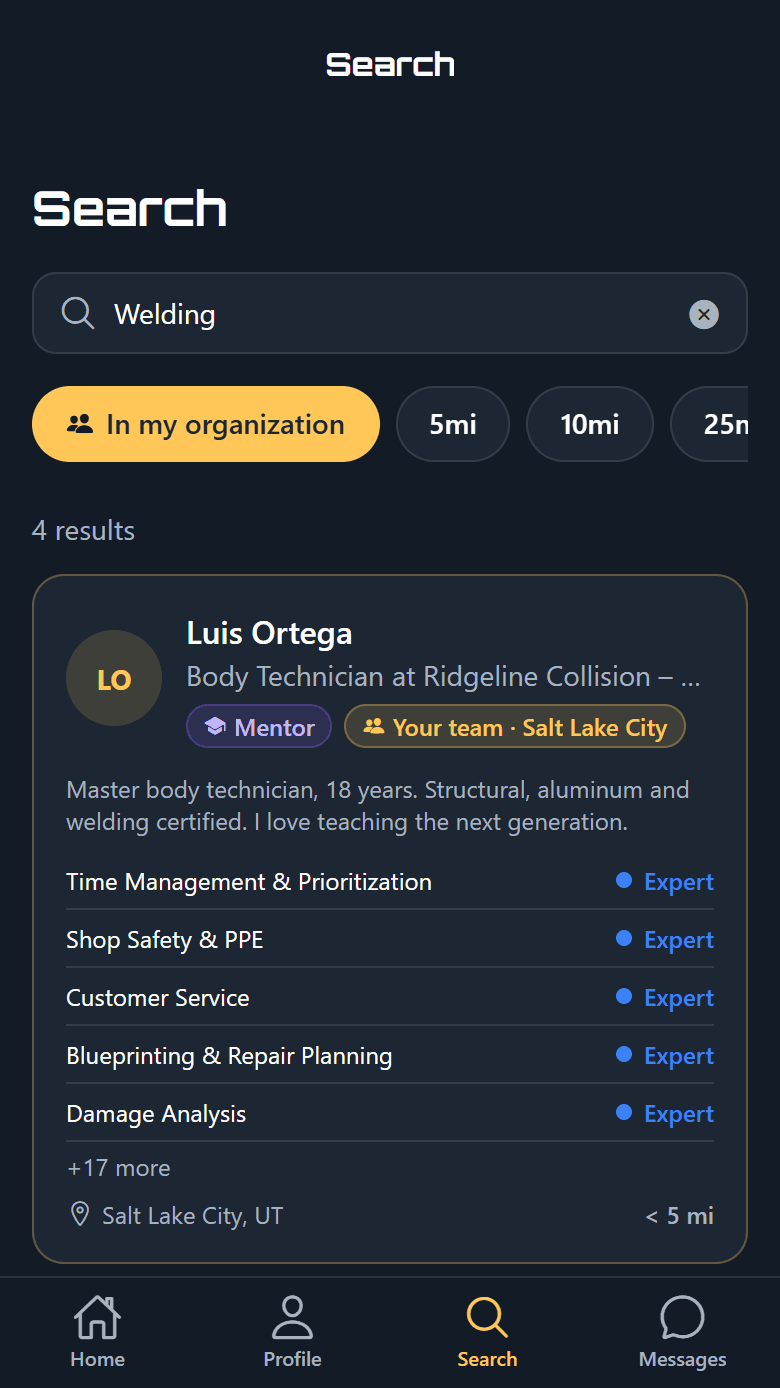Toggle the In my organization filter

click(x=206, y=424)
